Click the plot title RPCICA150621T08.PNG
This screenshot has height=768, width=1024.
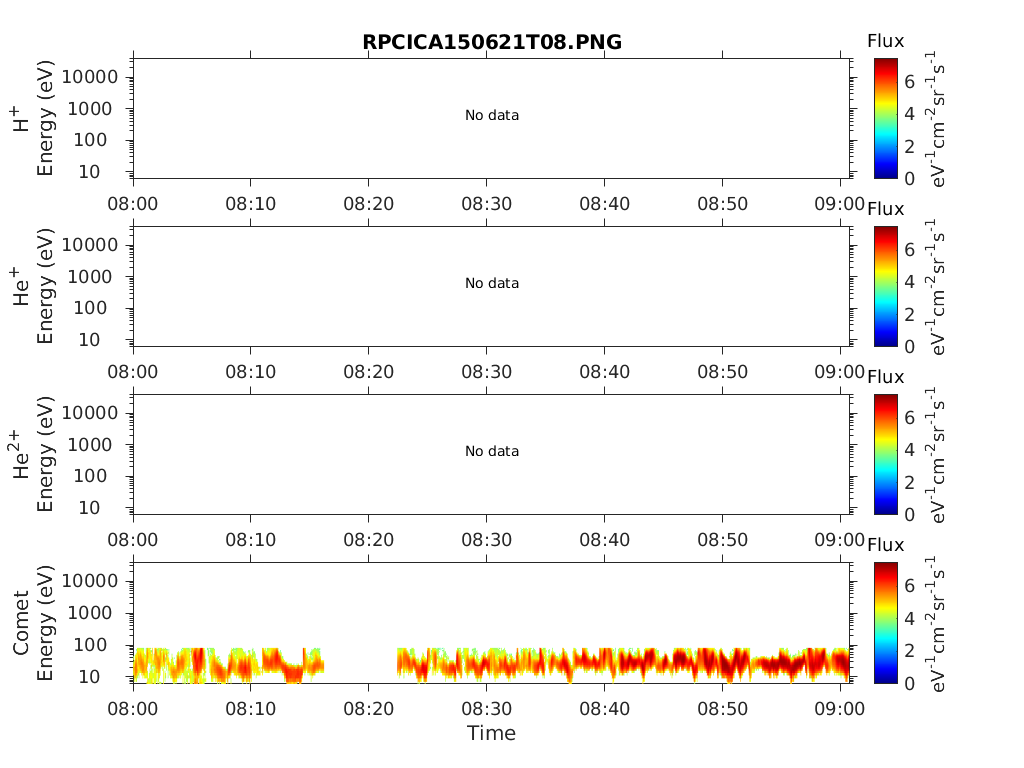(492, 42)
